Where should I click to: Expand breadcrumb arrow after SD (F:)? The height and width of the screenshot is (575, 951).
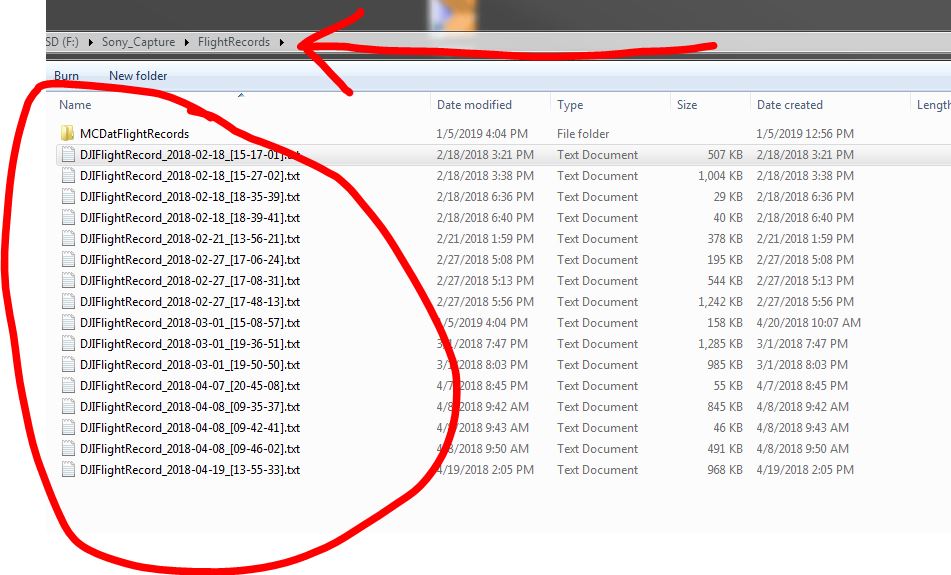tap(90, 42)
